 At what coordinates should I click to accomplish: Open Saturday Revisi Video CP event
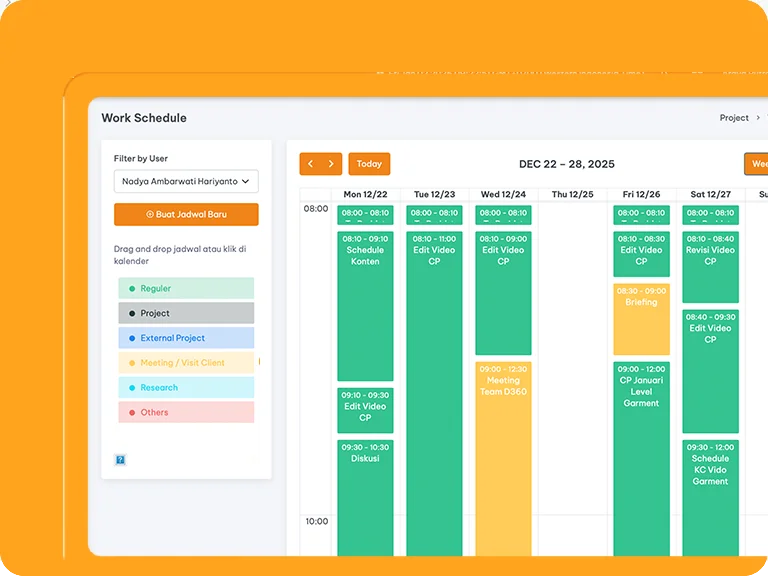point(711,267)
